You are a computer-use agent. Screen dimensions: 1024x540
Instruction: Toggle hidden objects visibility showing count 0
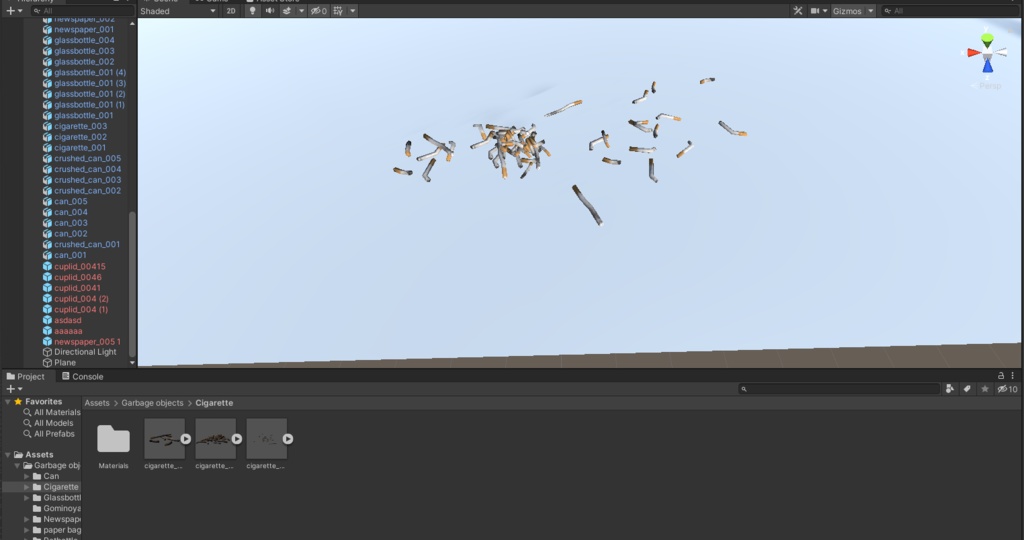coord(319,11)
